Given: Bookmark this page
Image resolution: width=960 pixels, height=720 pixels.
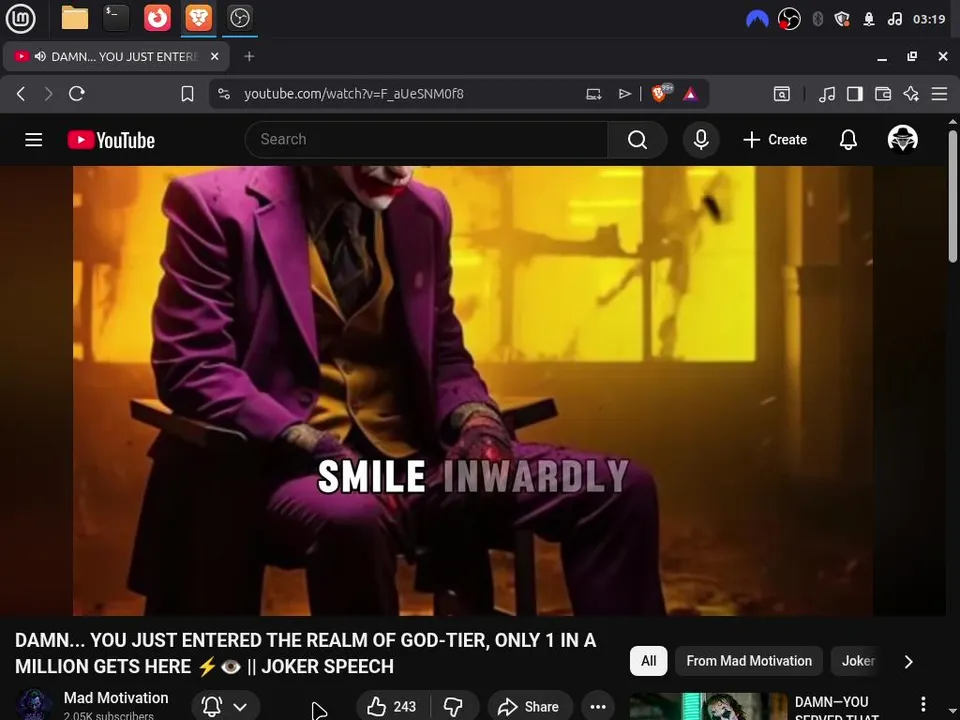Looking at the screenshot, I should point(187,94).
